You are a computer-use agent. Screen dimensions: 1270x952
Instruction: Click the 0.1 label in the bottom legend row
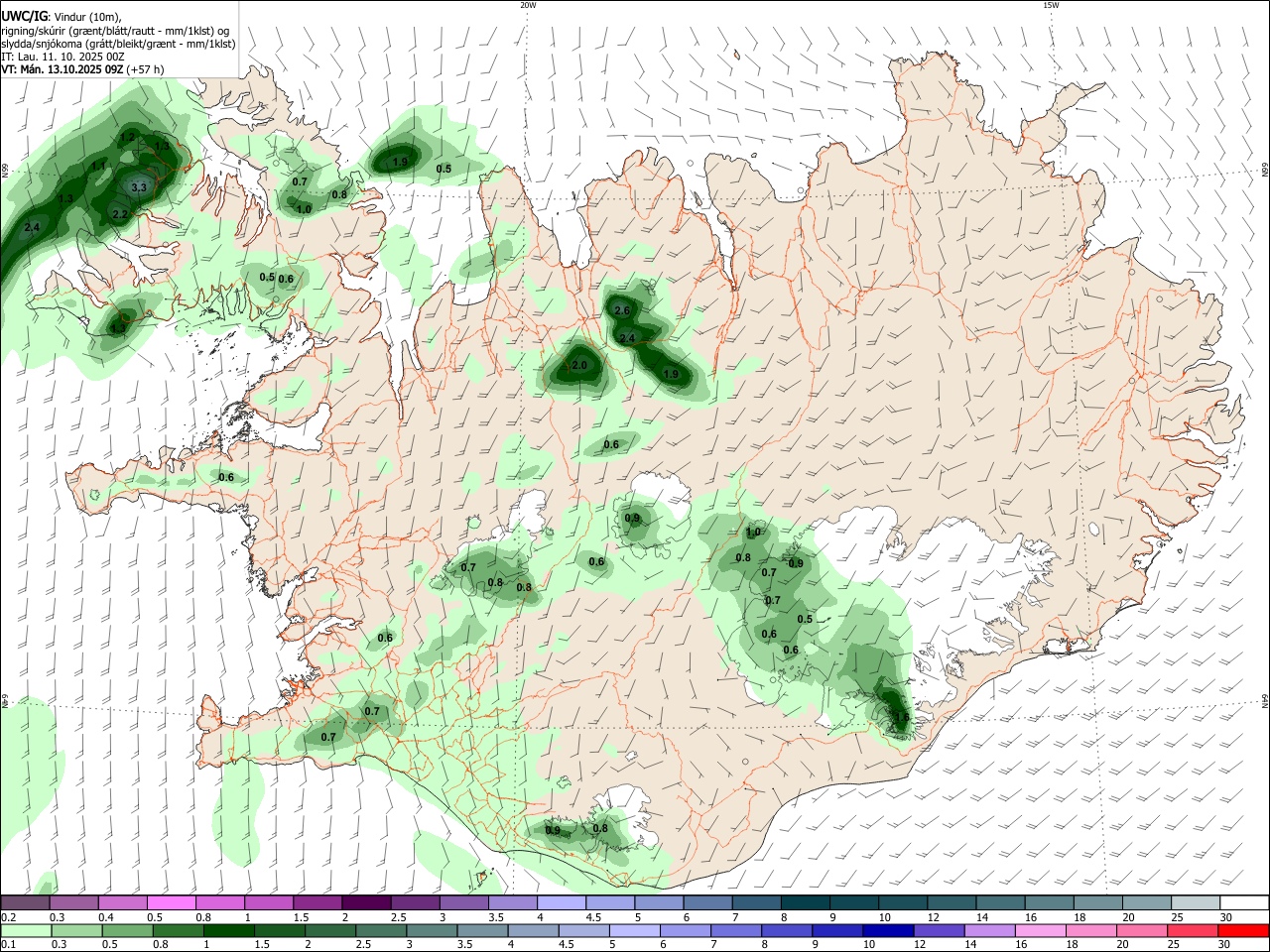(7, 945)
